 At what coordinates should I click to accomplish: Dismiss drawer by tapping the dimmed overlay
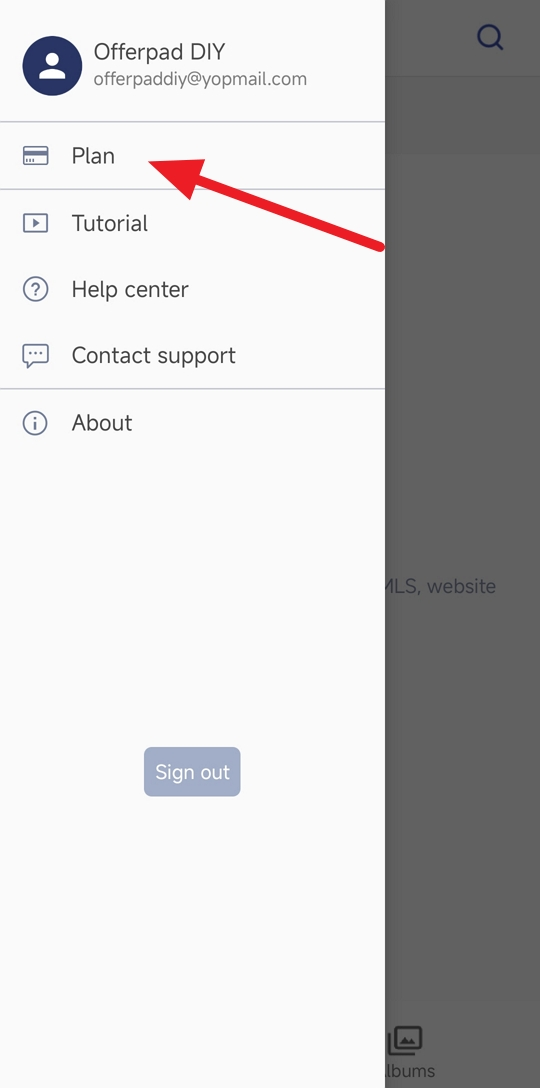[x=462, y=416]
